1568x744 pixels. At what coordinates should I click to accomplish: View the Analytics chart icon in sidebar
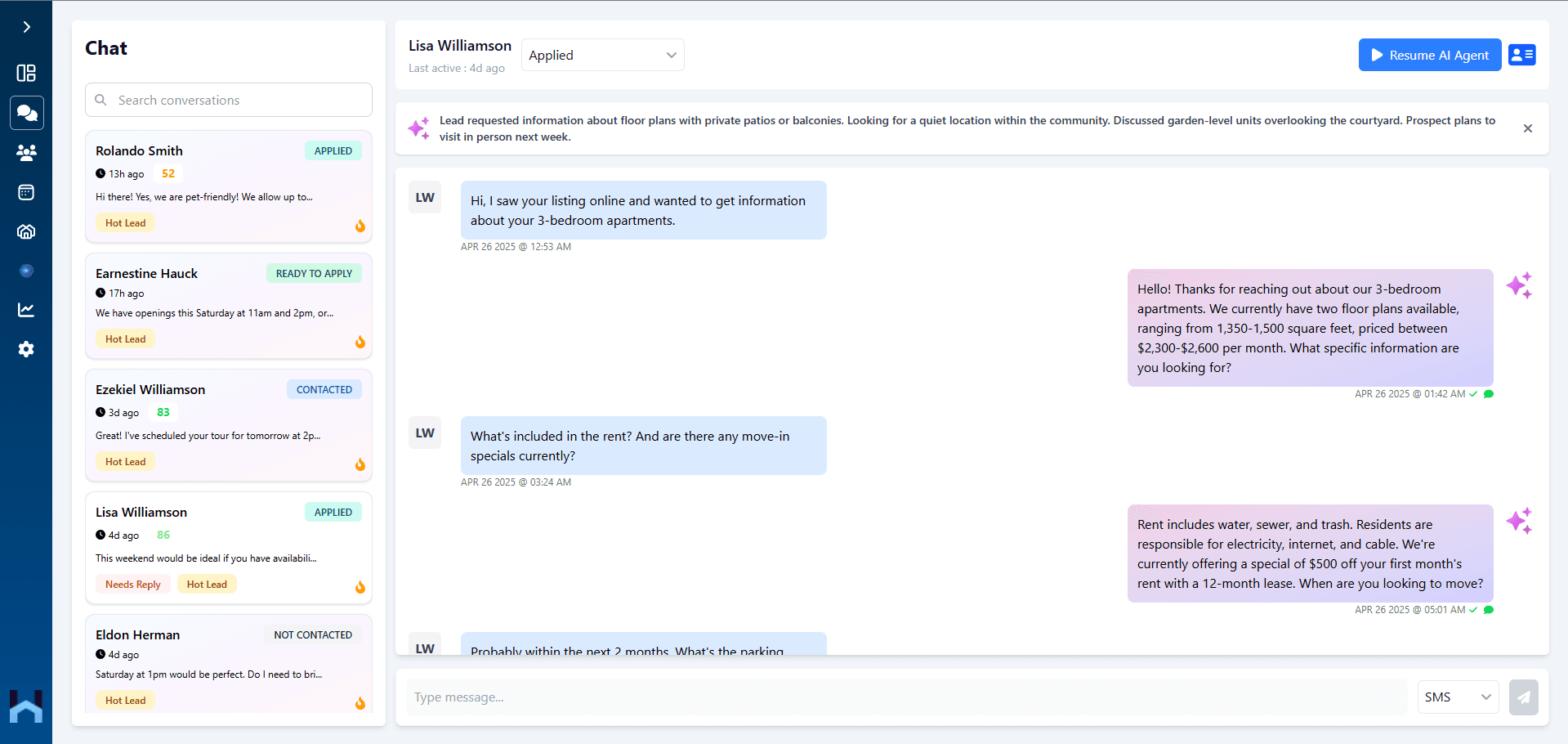(x=26, y=310)
